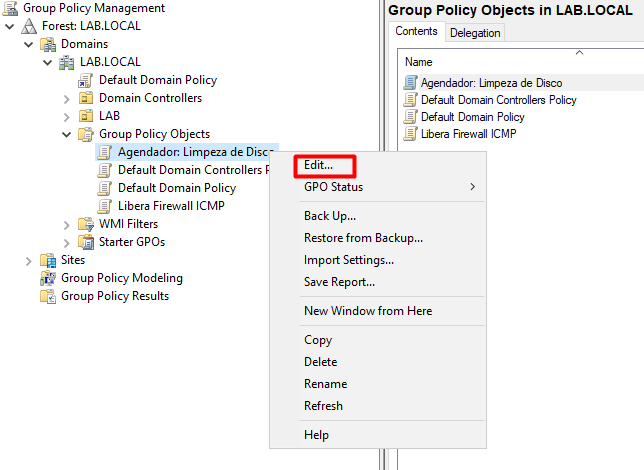
Task: Expand the LAB organizational unit
Action: coord(67,116)
